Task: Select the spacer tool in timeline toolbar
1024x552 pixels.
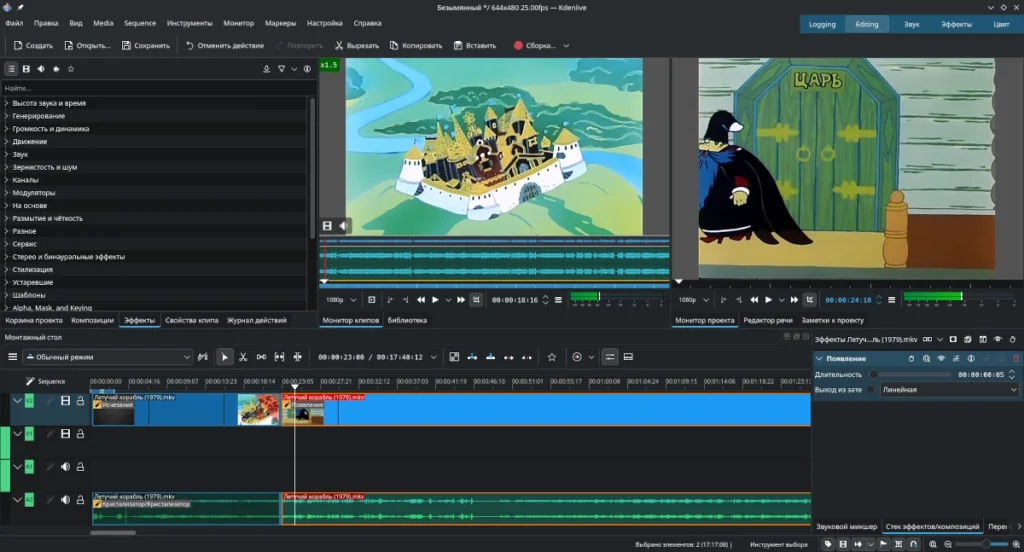Action: pyautogui.click(x=261, y=357)
